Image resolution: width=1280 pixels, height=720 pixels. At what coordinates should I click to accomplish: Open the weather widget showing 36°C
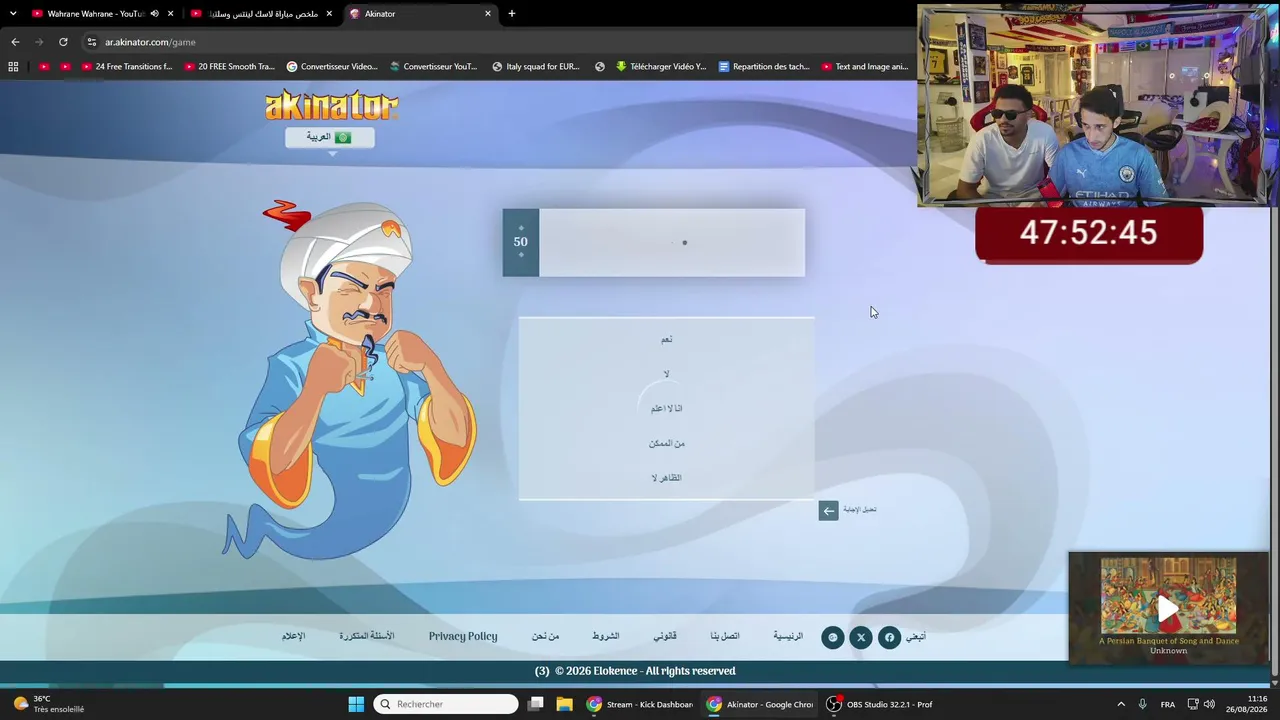click(48, 704)
